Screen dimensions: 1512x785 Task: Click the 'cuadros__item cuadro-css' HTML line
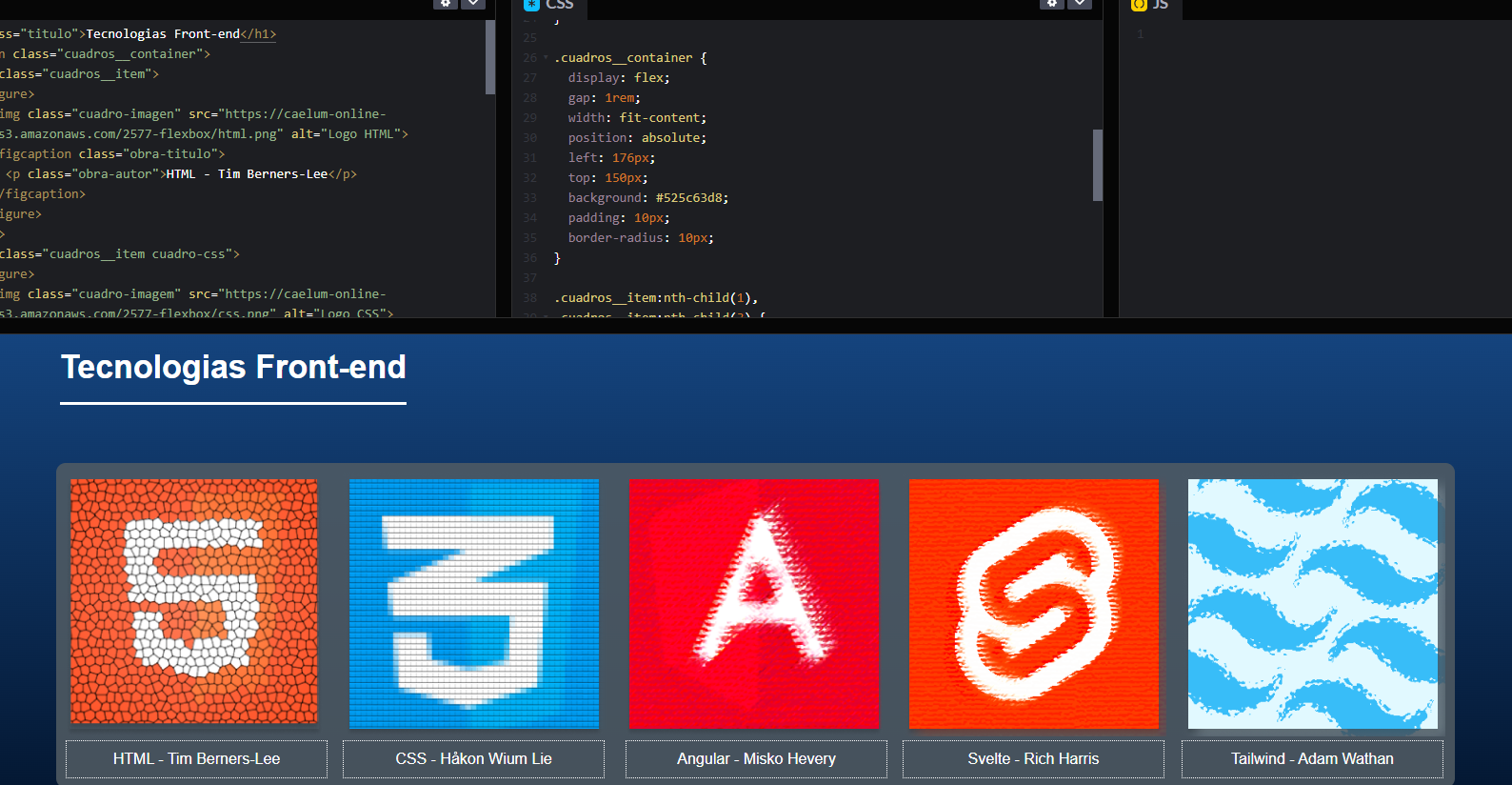tap(120, 254)
